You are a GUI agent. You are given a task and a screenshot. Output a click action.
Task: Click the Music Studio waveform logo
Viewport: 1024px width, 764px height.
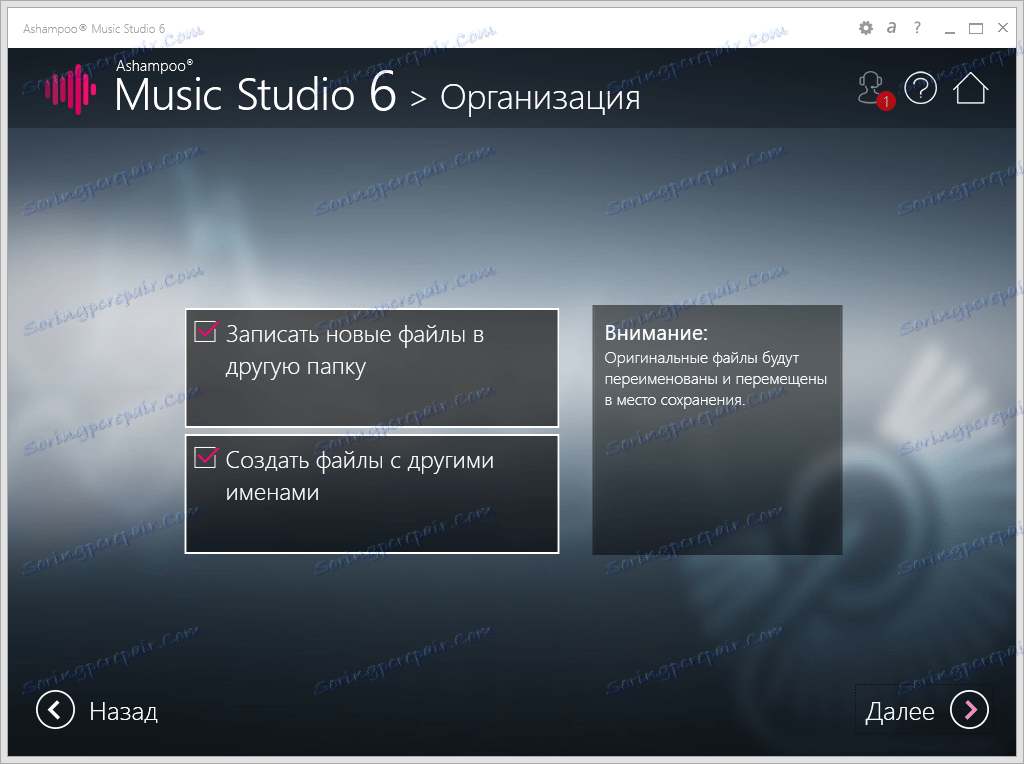(x=71, y=89)
